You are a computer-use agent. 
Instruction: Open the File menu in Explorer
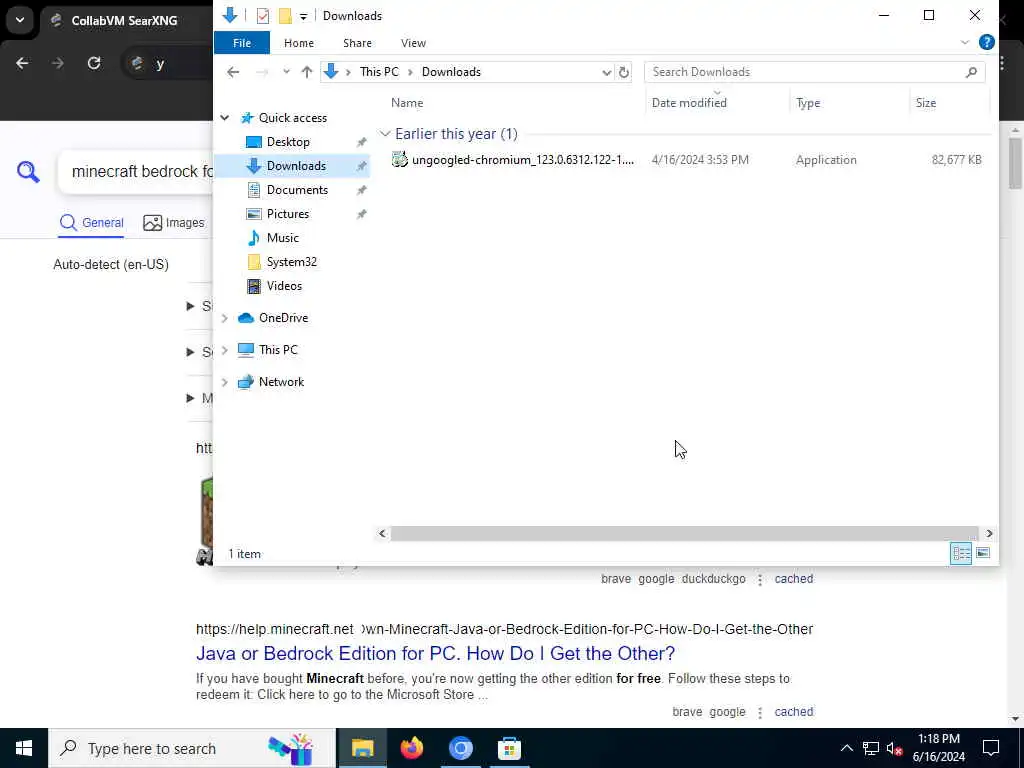pyautogui.click(x=242, y=43)
